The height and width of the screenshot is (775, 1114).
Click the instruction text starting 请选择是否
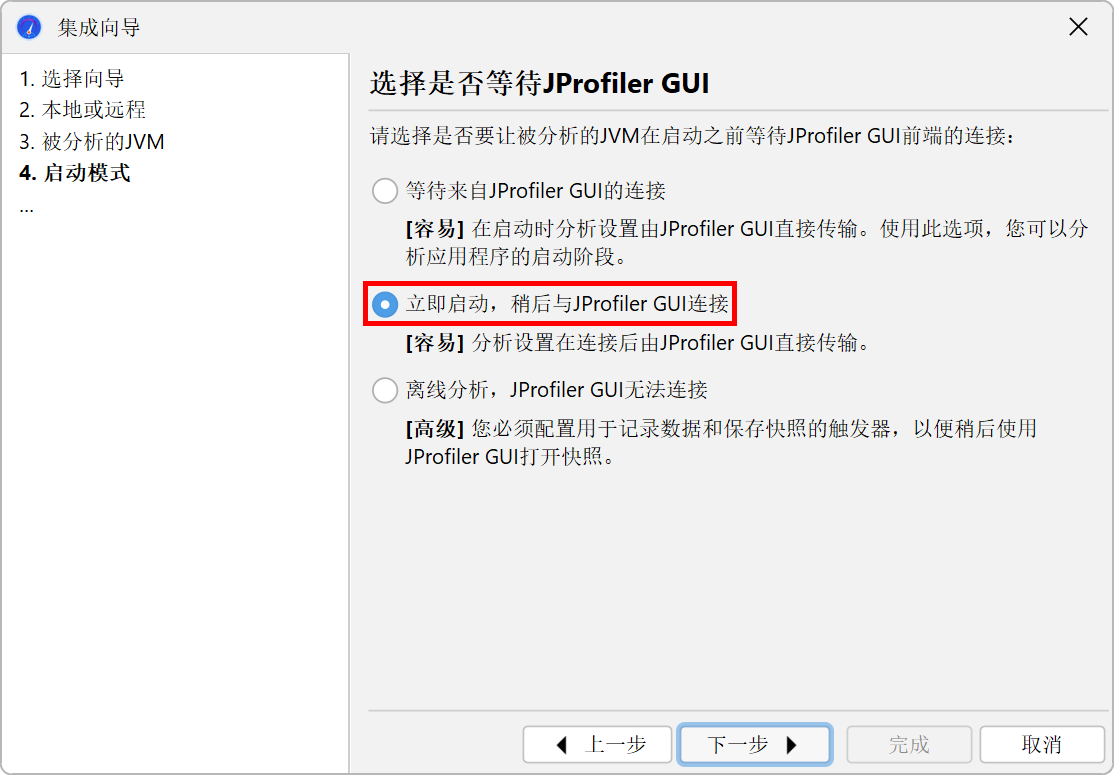693,136
